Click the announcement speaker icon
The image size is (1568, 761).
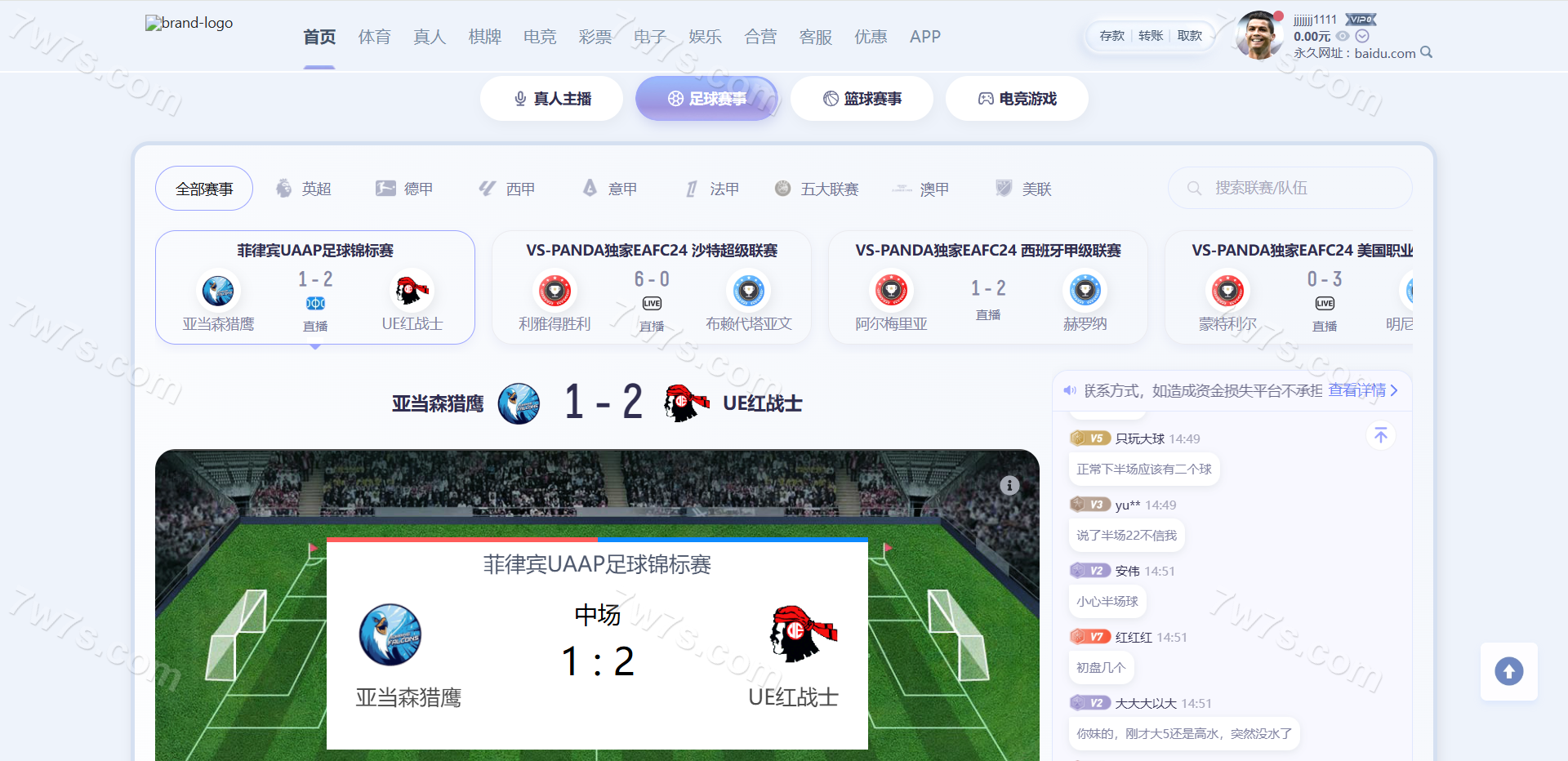[x=1070, y=390]
